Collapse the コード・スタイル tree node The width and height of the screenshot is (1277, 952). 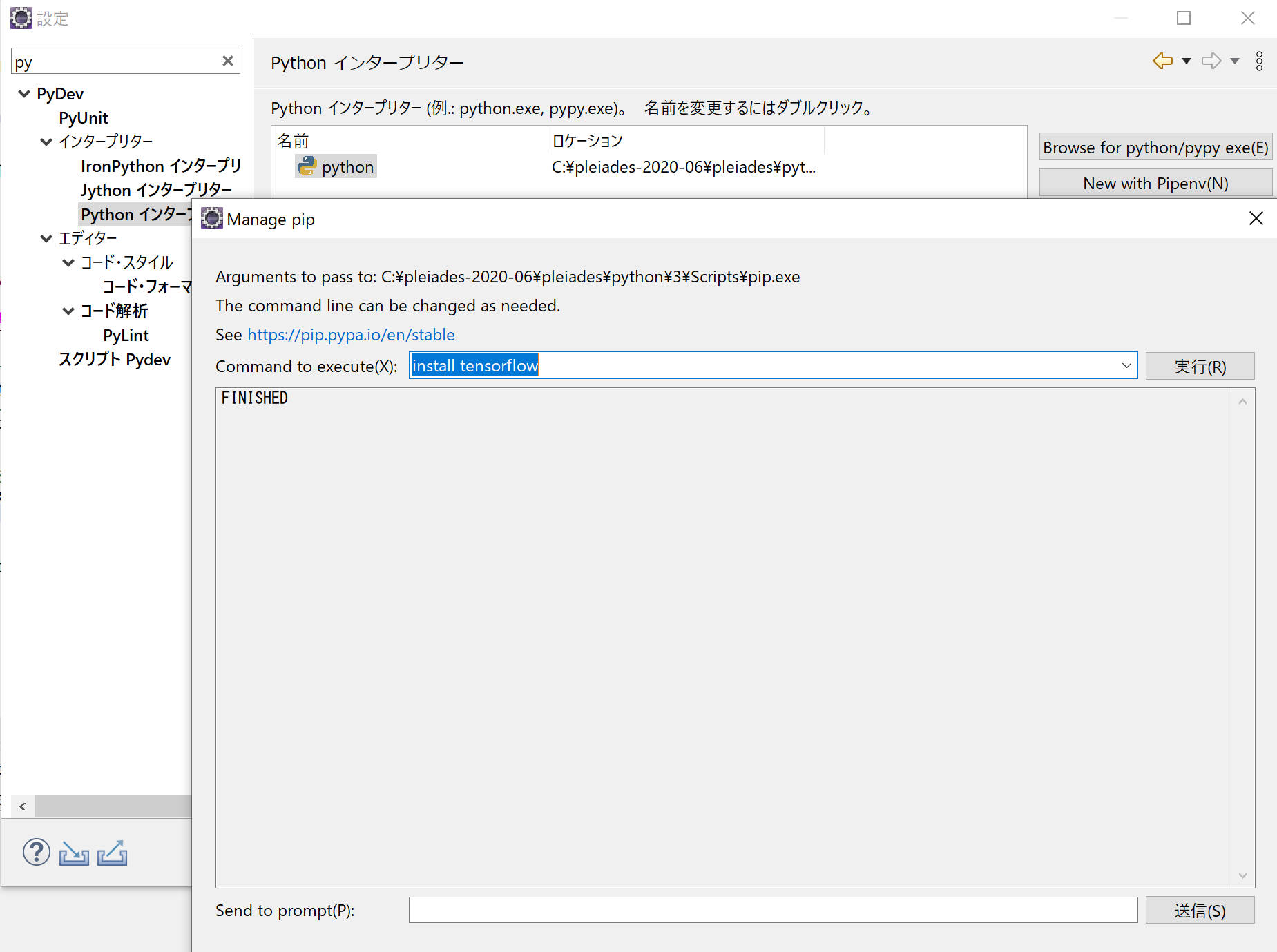point(68,263)
